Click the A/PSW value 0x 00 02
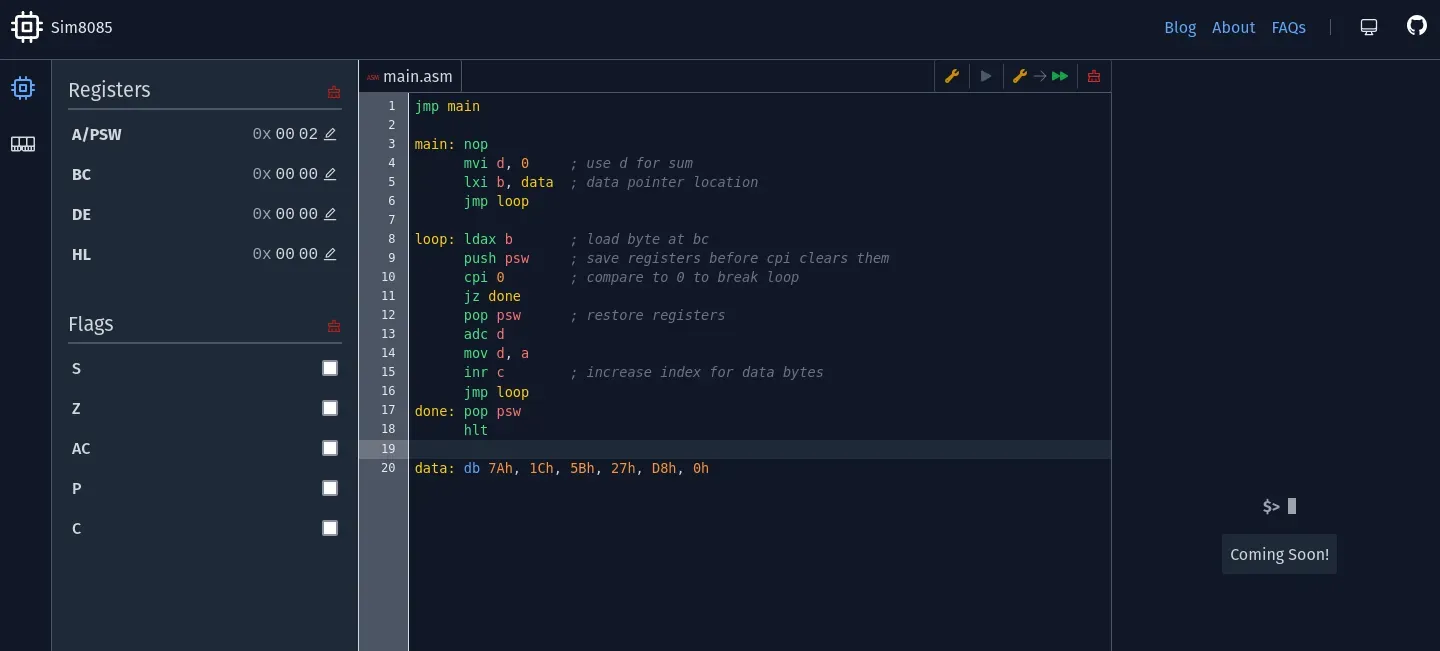Image resolution: width=1440 pixels, height=651 pixels. pos(285,134)
